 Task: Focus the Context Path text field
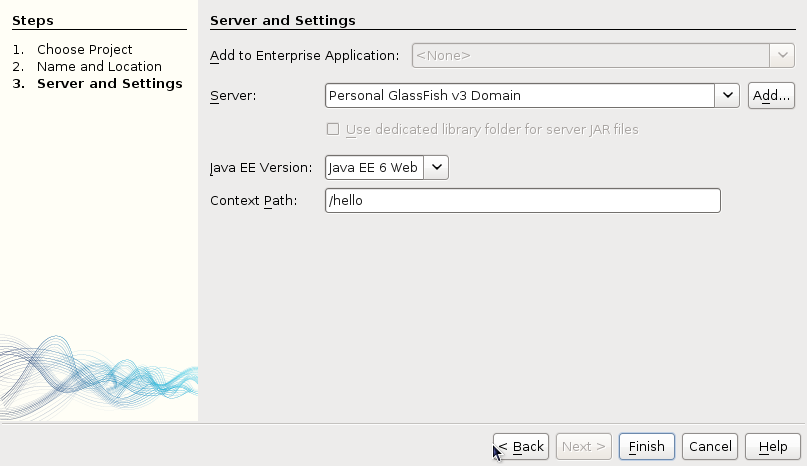point(523,200)
